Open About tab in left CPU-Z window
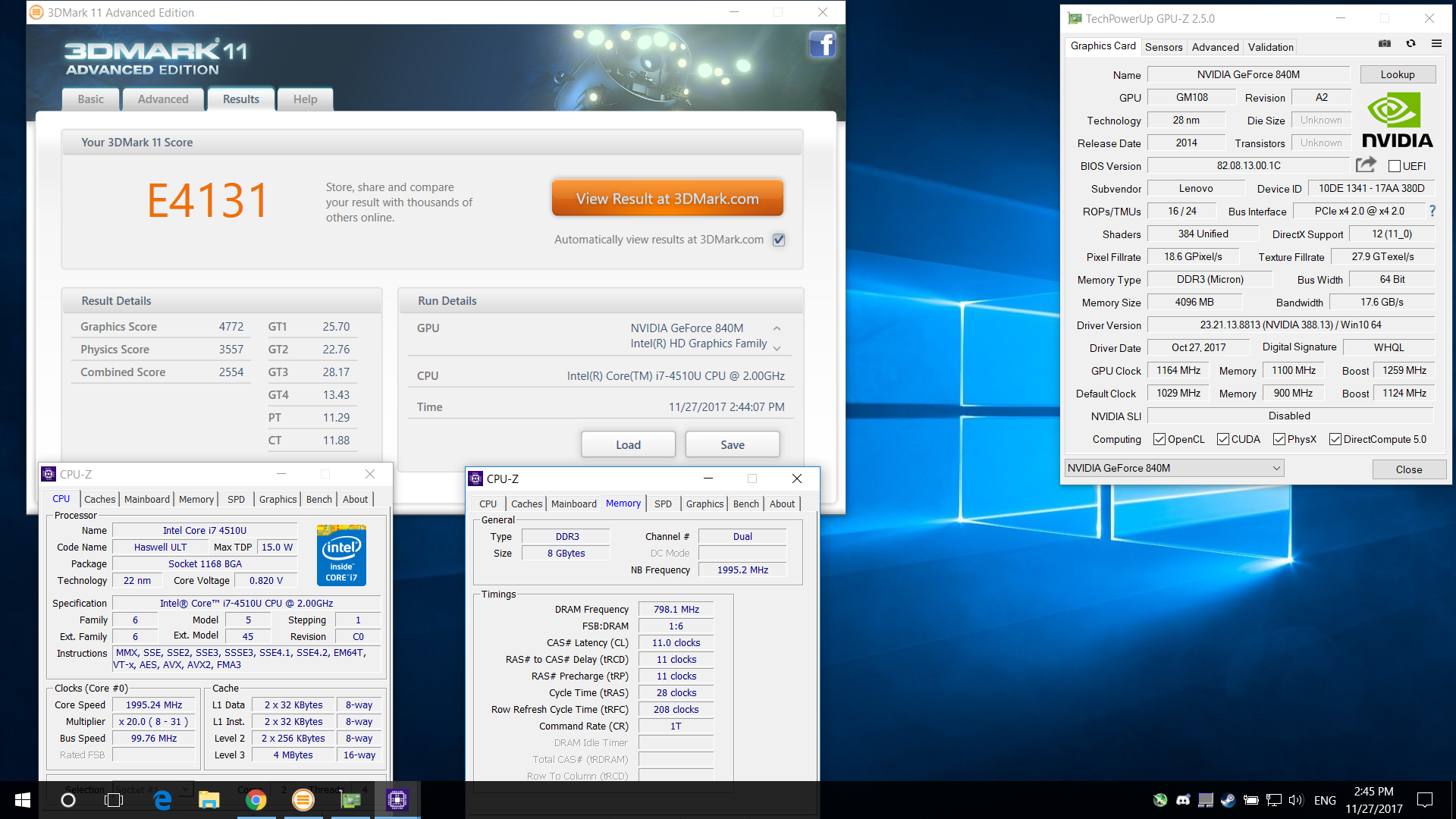The height and width of the screenshot is (819, 1456). pos(355,499)
